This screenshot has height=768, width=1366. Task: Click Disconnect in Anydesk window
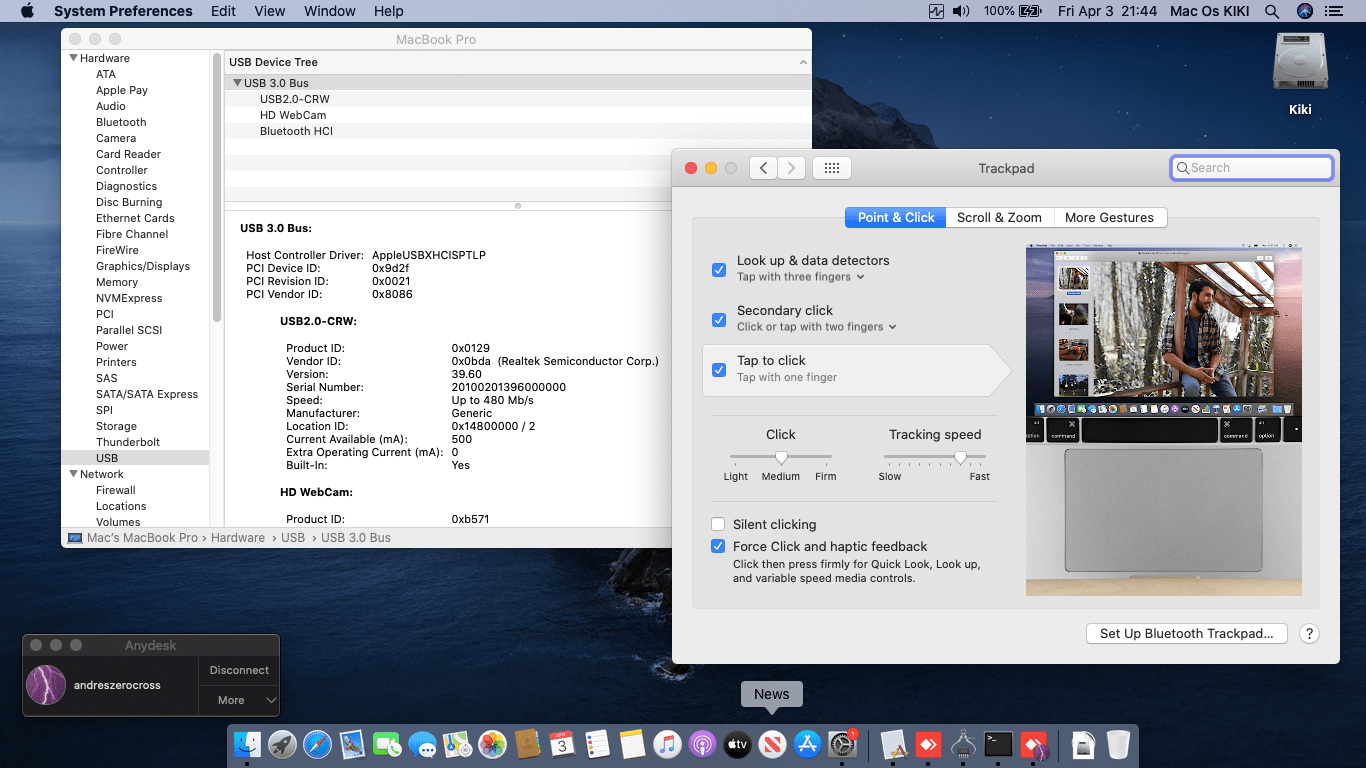coord(239,670)
